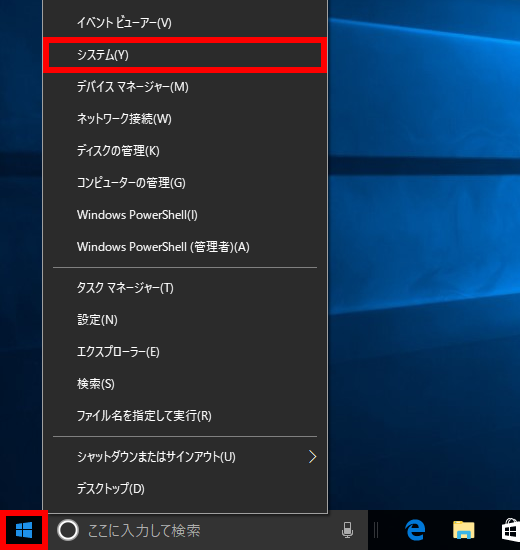Viewport: 520px width, 550px height.
Task: Open Microsoft Edge from the taskbar
Action: [x=415, y=530]
